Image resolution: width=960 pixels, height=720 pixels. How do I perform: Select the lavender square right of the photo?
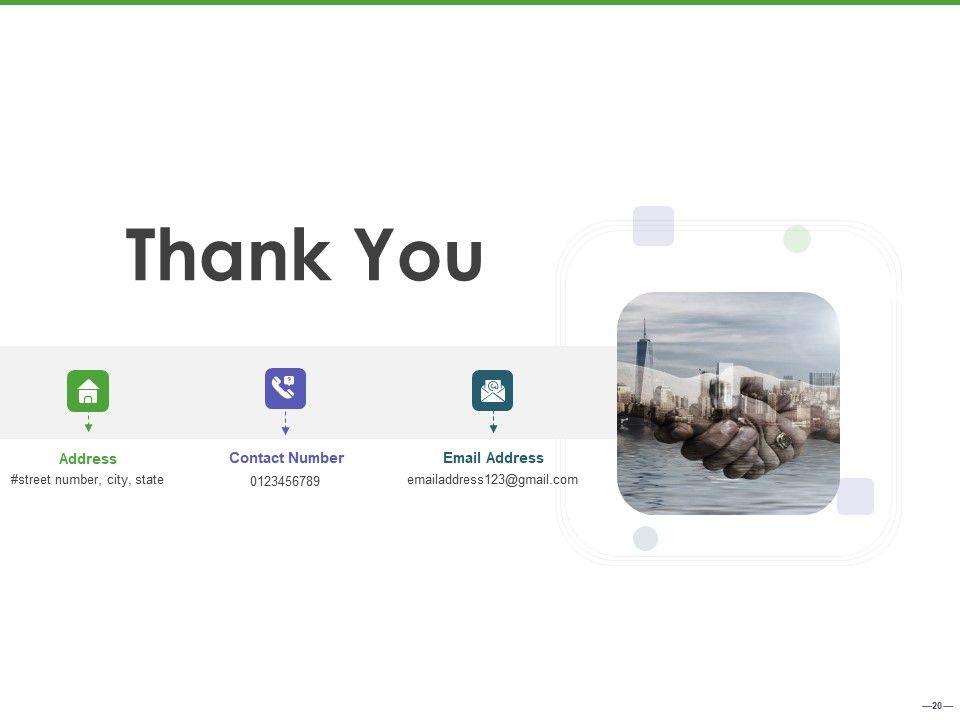click(x=855, y=496)
